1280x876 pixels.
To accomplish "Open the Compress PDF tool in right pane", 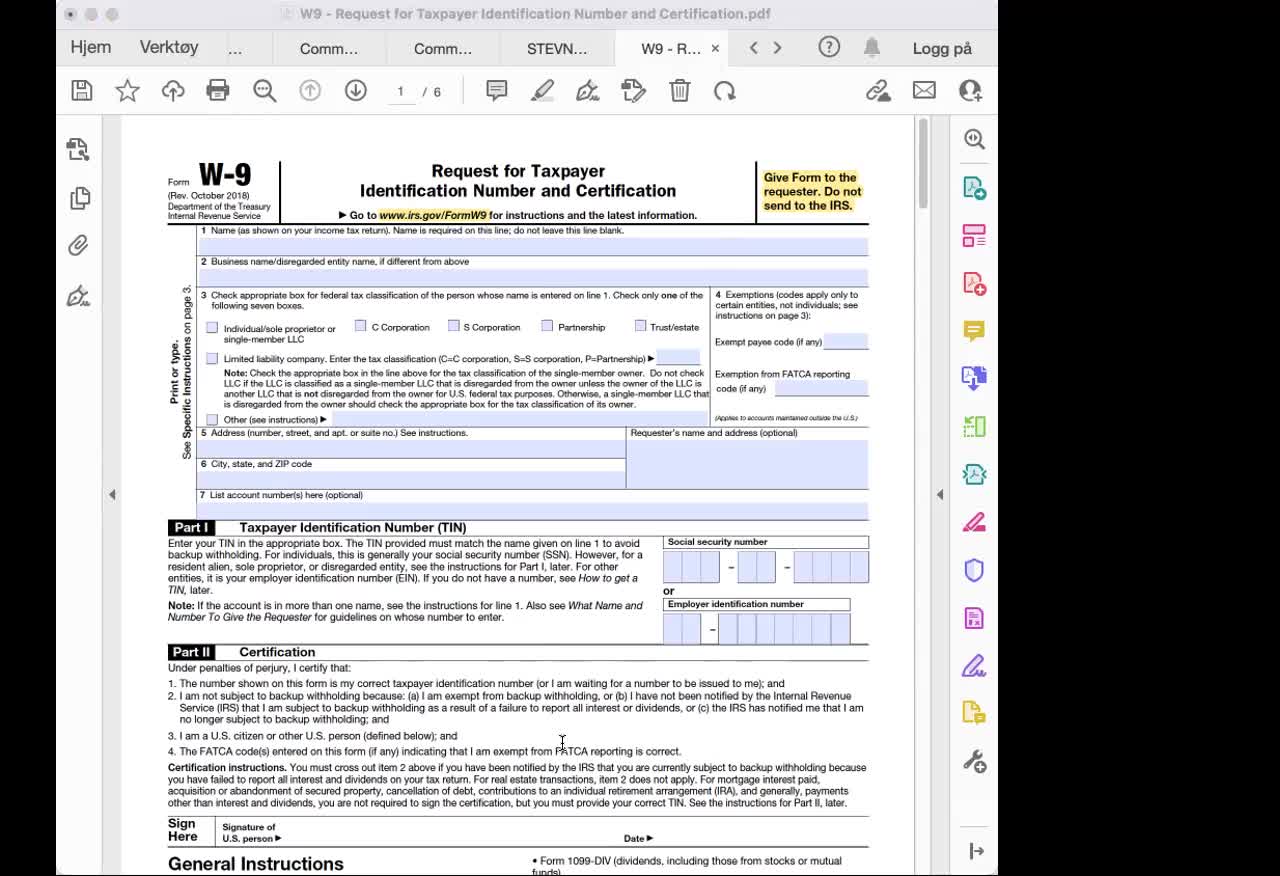I will click(974, 475).
